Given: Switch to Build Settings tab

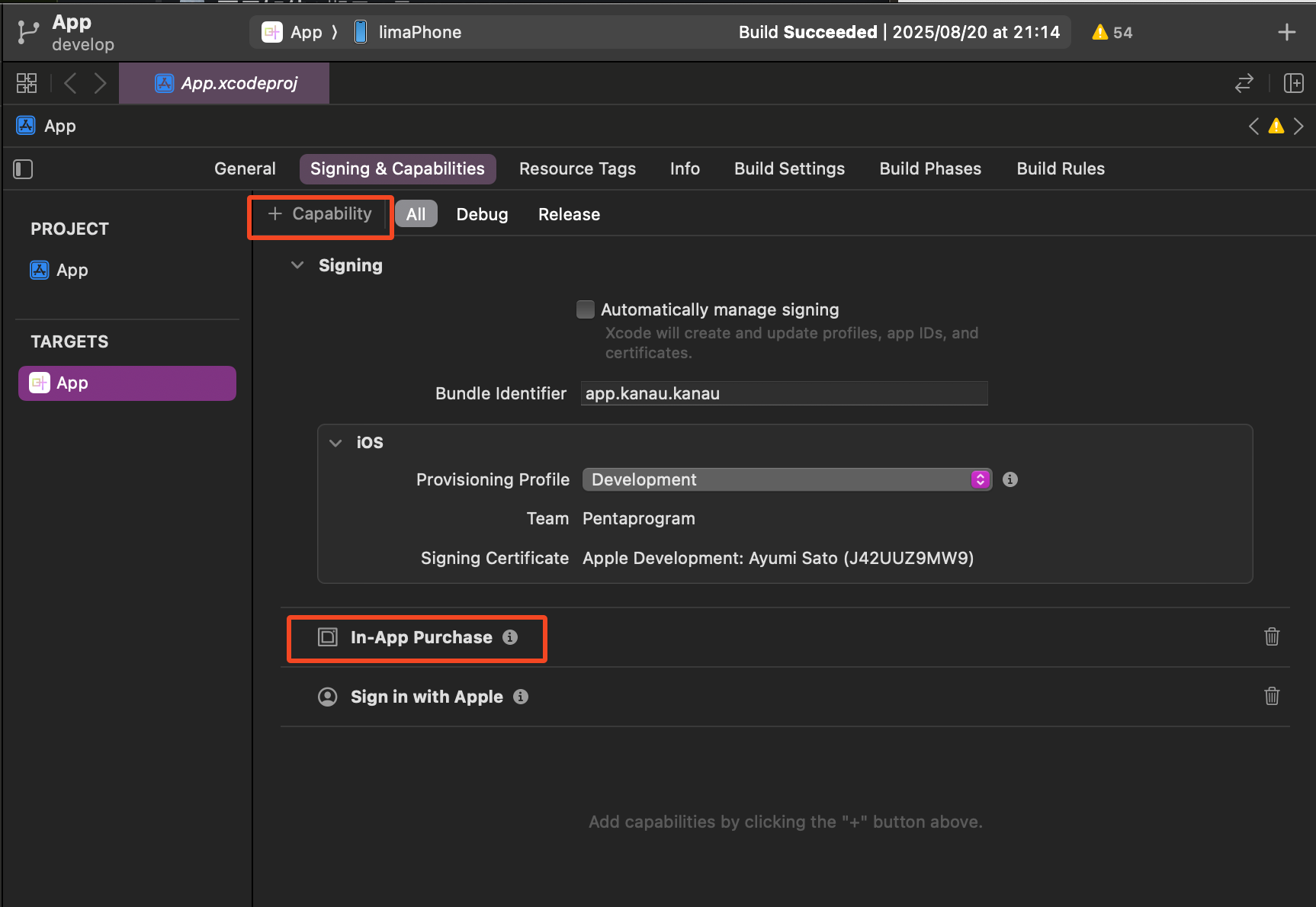Looking at the screenshot, I should pos(789,168).
